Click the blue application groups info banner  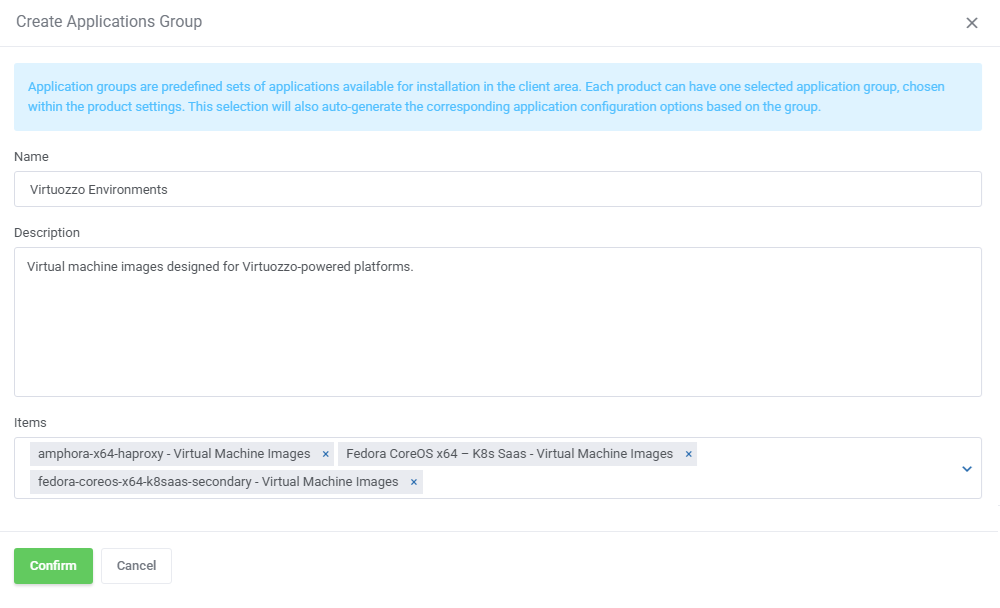click(497, 97)
